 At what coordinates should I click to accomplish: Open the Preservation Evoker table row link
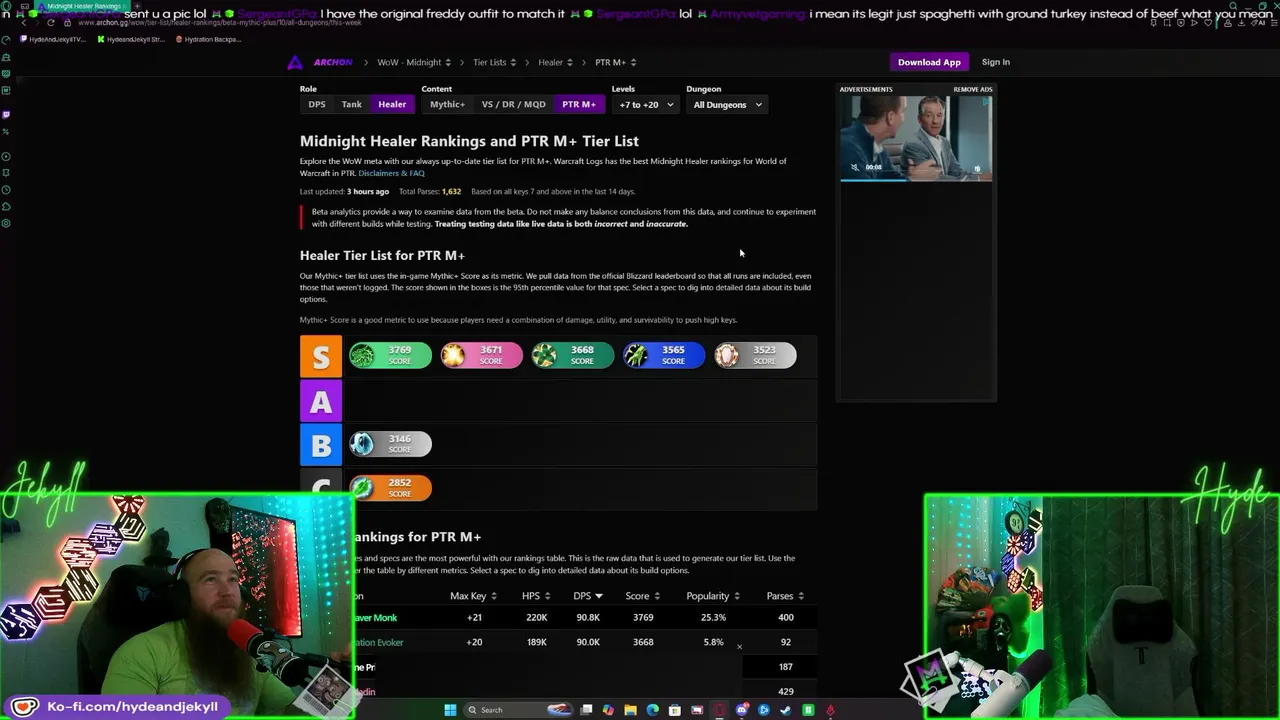click(378, 642)
